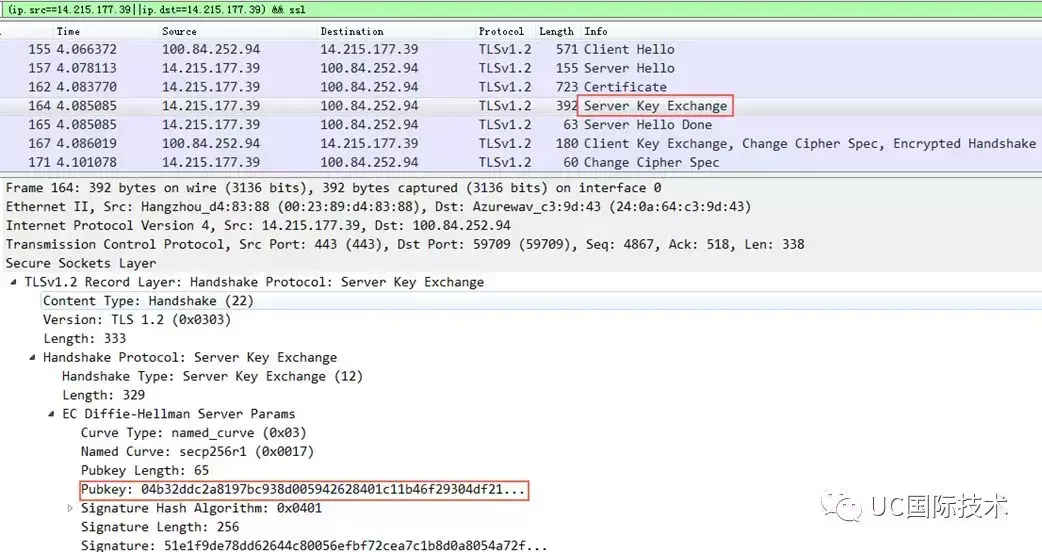Click time 4.101078 in packet 171
1042x552 pixels.
[x=86, y=162]
